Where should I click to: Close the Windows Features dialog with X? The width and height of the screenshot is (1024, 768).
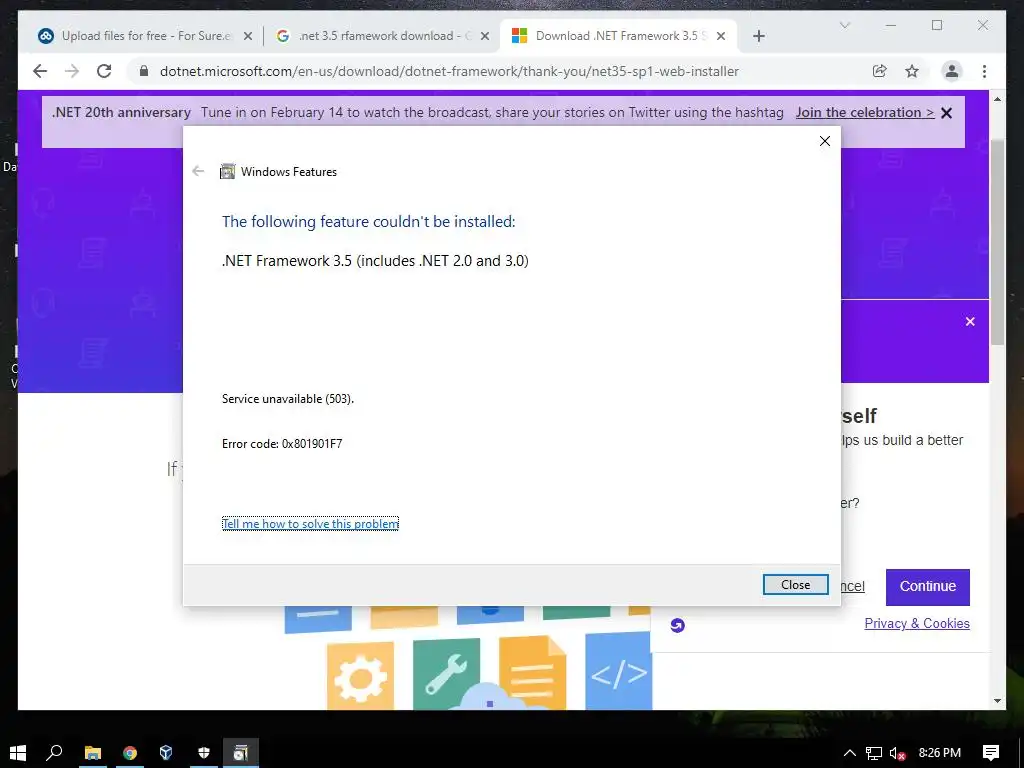(825, 141)
